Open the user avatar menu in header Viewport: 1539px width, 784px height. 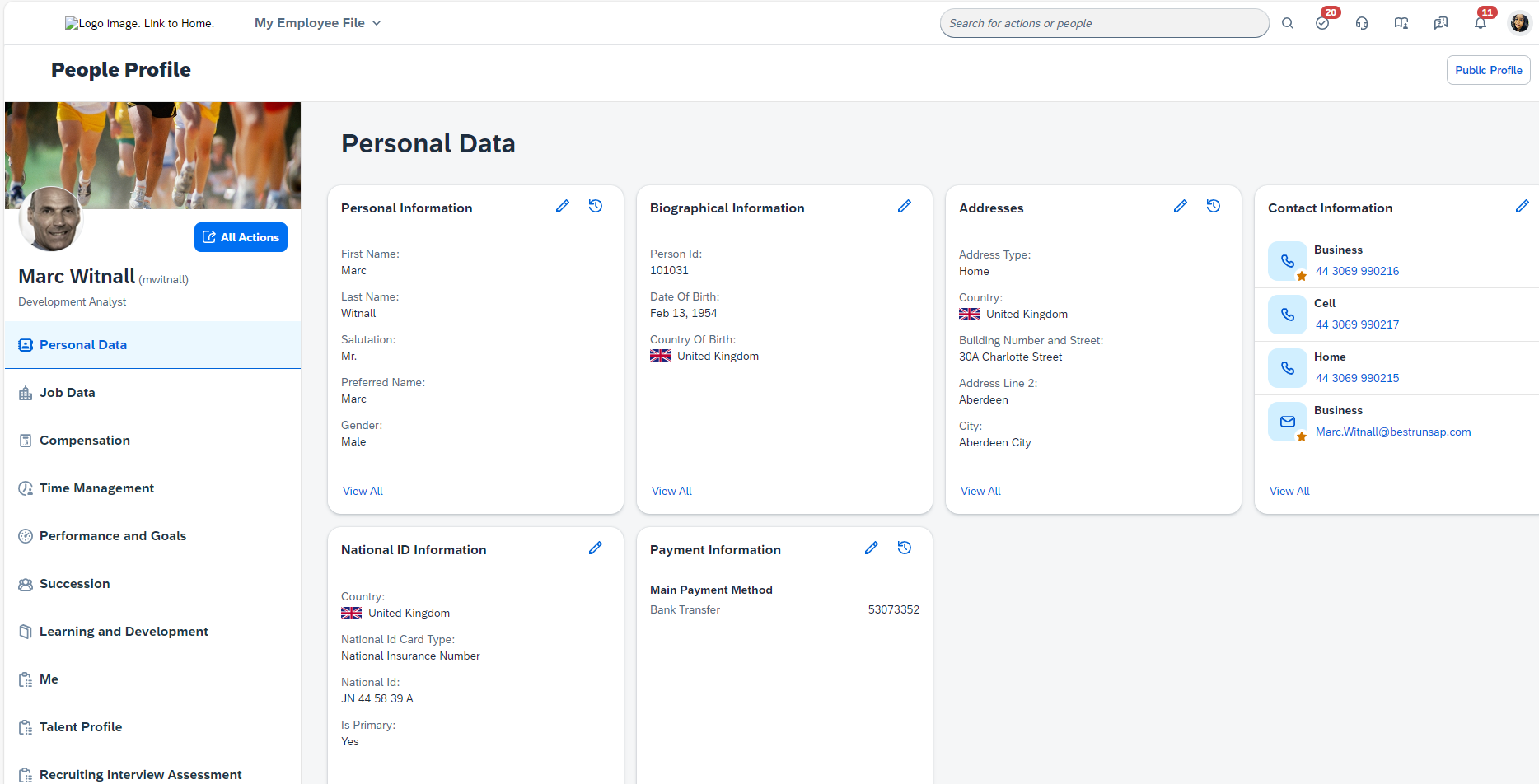1520,23
